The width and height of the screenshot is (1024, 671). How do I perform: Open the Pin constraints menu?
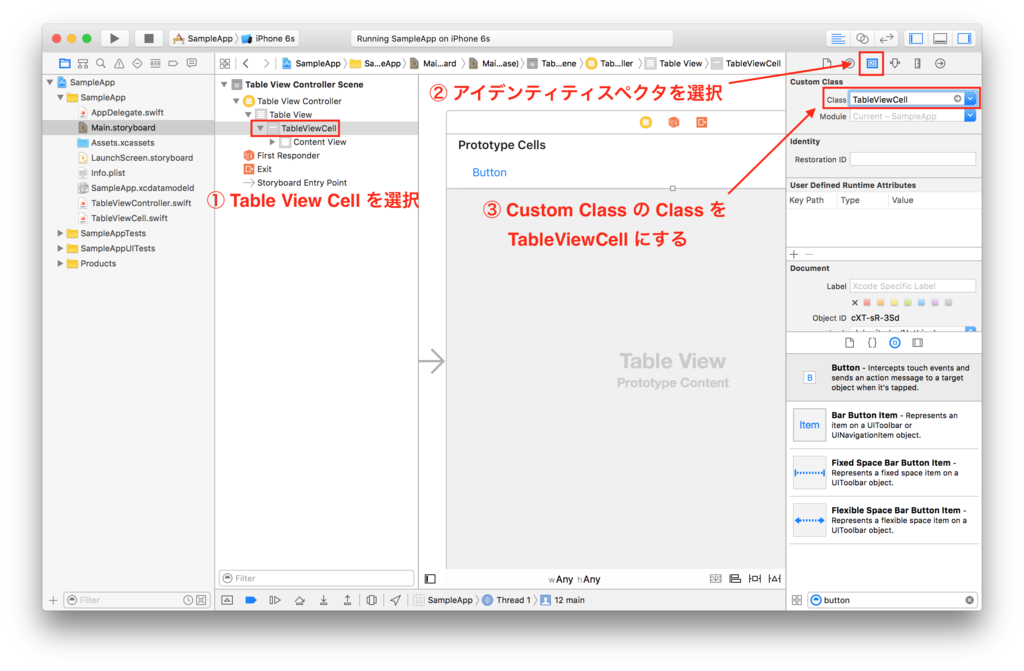pyautogui.click(x=755, y=579)
